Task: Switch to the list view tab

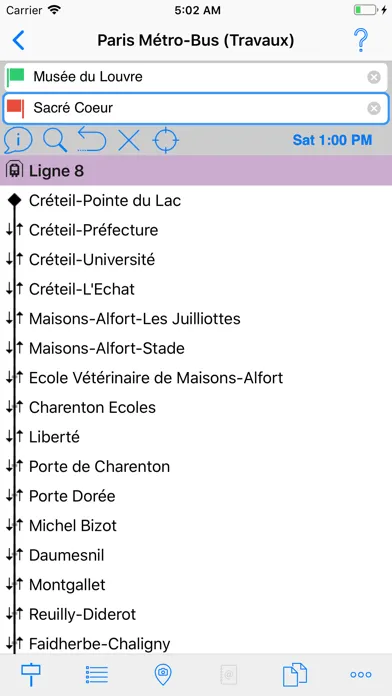Action: [97, 674]
